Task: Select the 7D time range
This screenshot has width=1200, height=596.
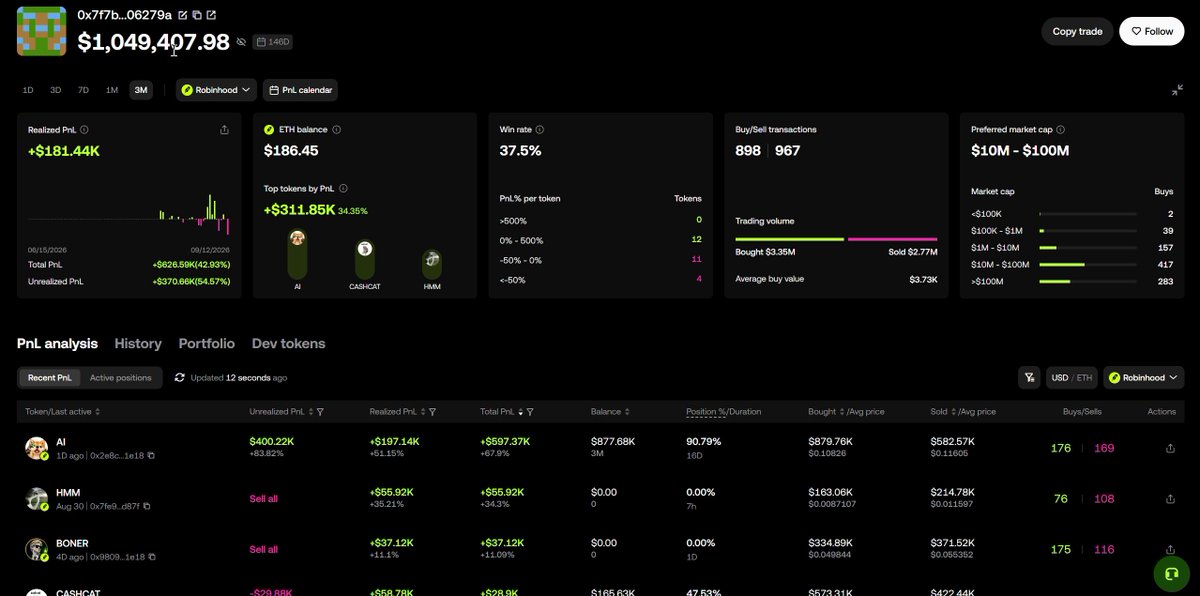Action: (84, 90)
